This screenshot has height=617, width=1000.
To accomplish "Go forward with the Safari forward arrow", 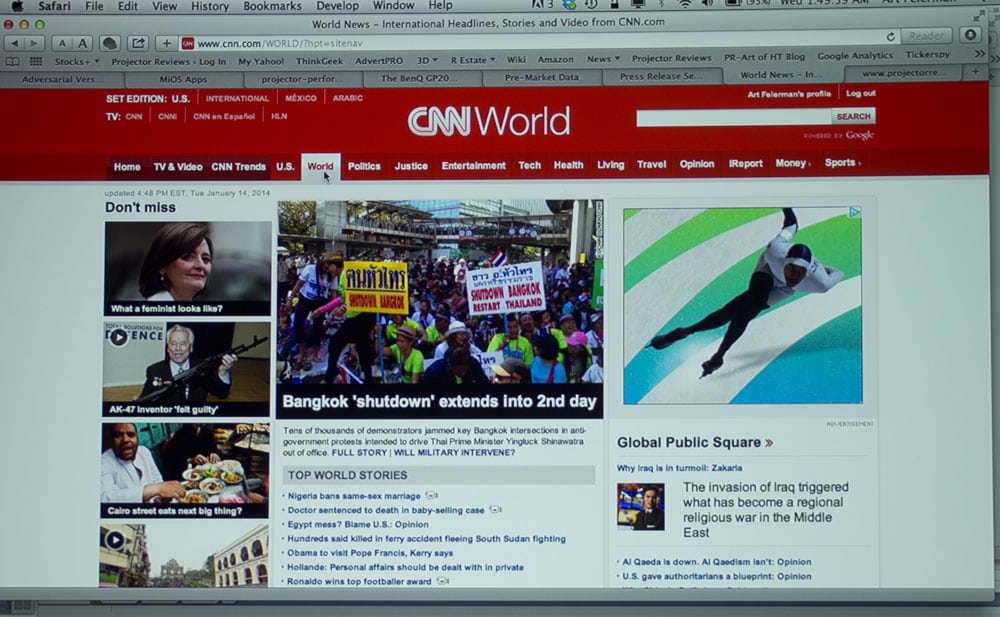I will point(34,43).
